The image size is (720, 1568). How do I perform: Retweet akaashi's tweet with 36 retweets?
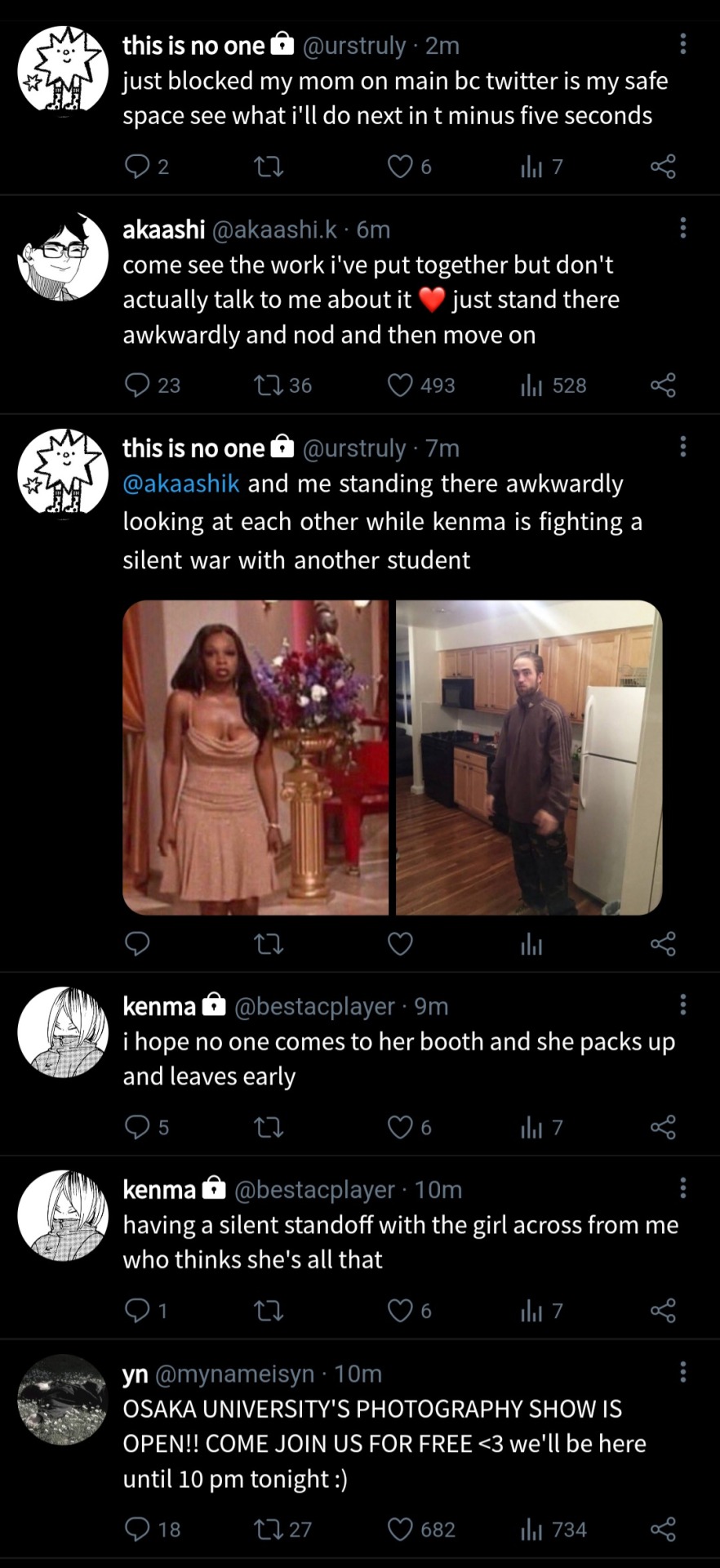[269, 385]
